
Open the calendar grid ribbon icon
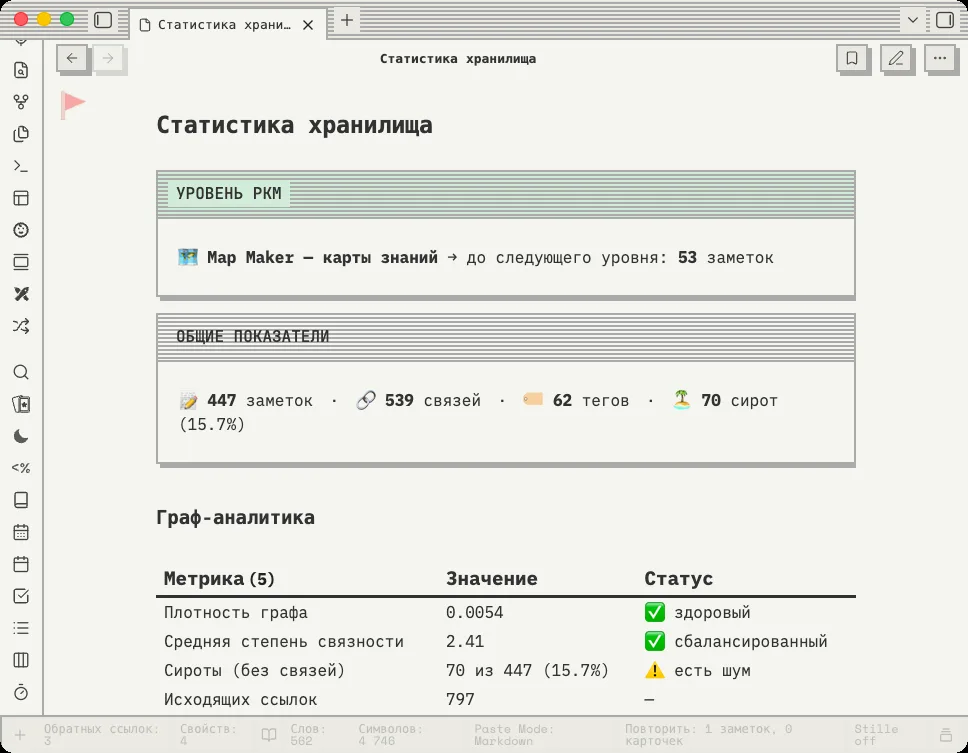click(x=21, y=532)
